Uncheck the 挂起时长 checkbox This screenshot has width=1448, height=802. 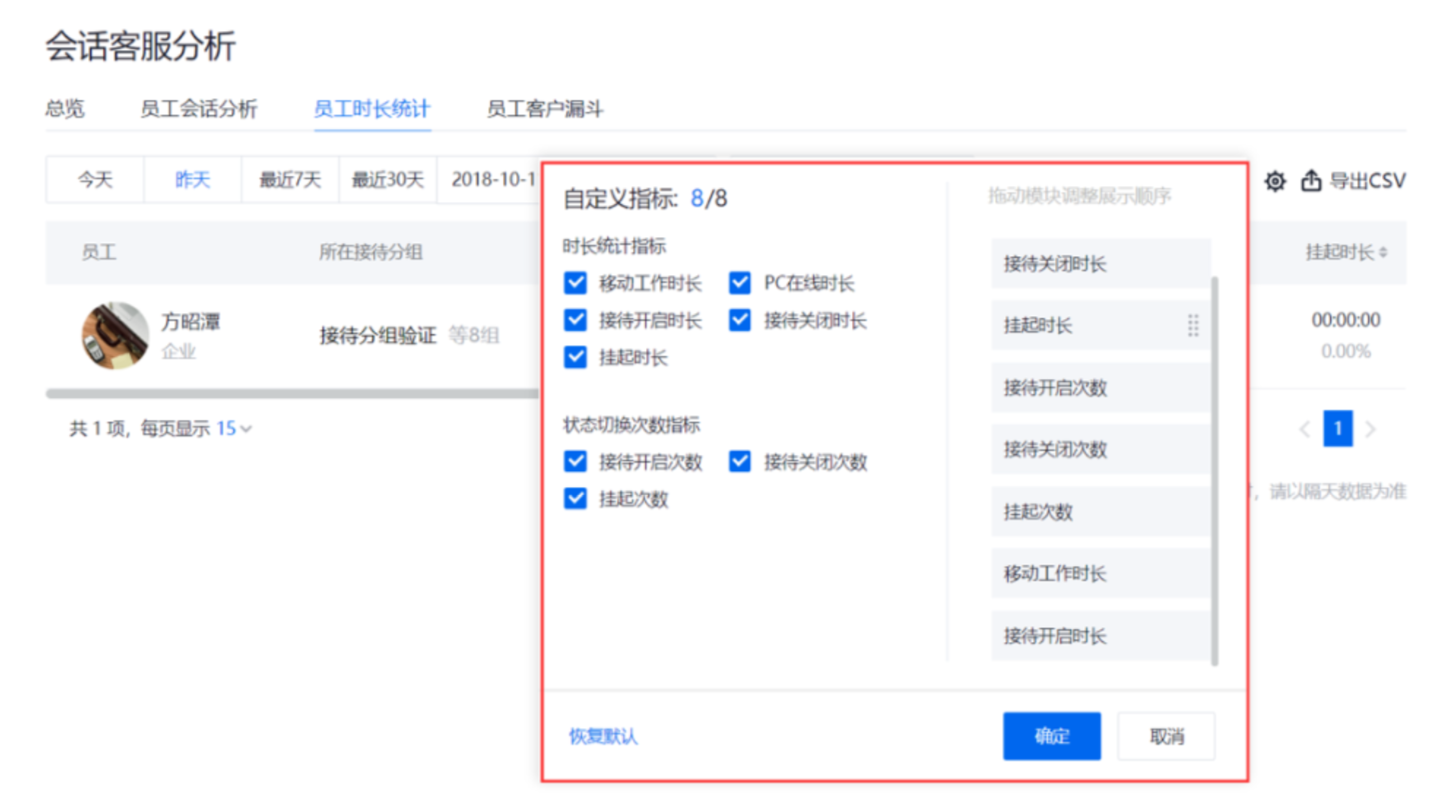(x=575, y=357)
